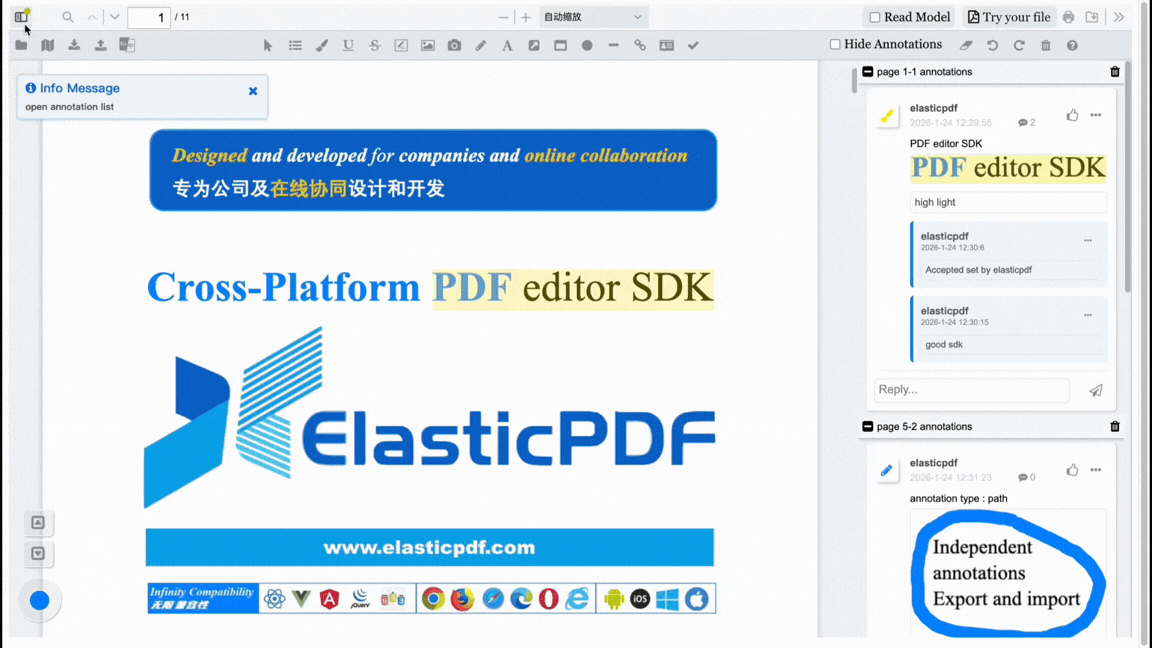This screenshot has height=648, width=1152.
Task: Select the ellipse shape tool
Action: (586, 45)
